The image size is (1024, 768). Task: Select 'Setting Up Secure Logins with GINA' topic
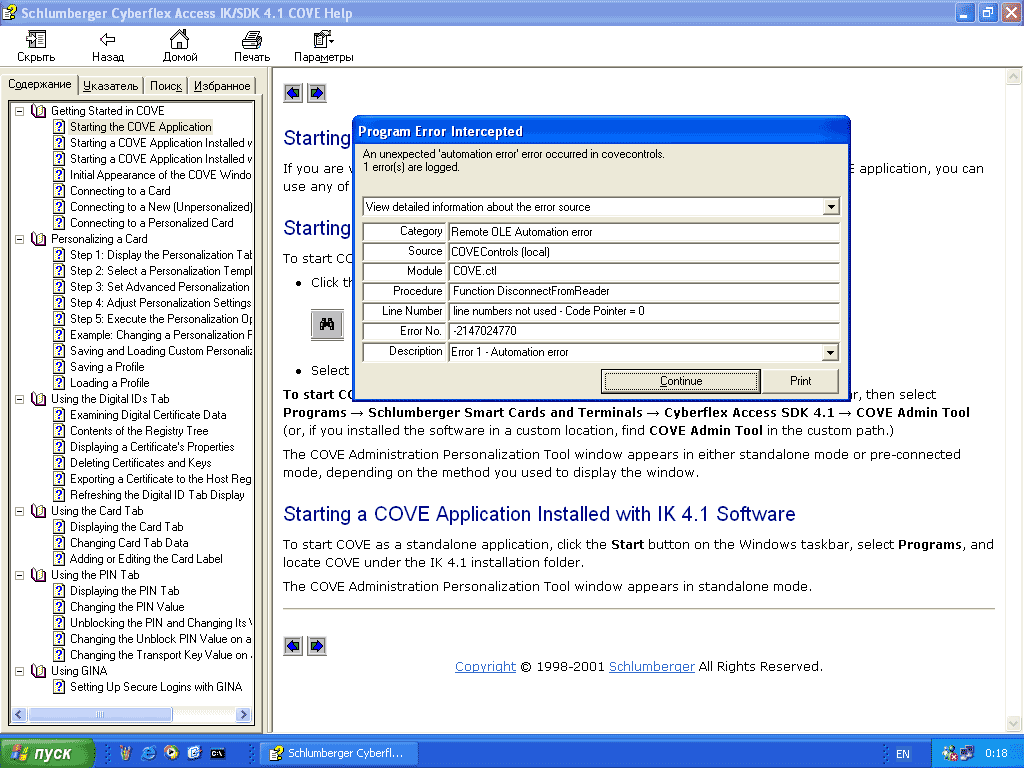tap(156, 687)
